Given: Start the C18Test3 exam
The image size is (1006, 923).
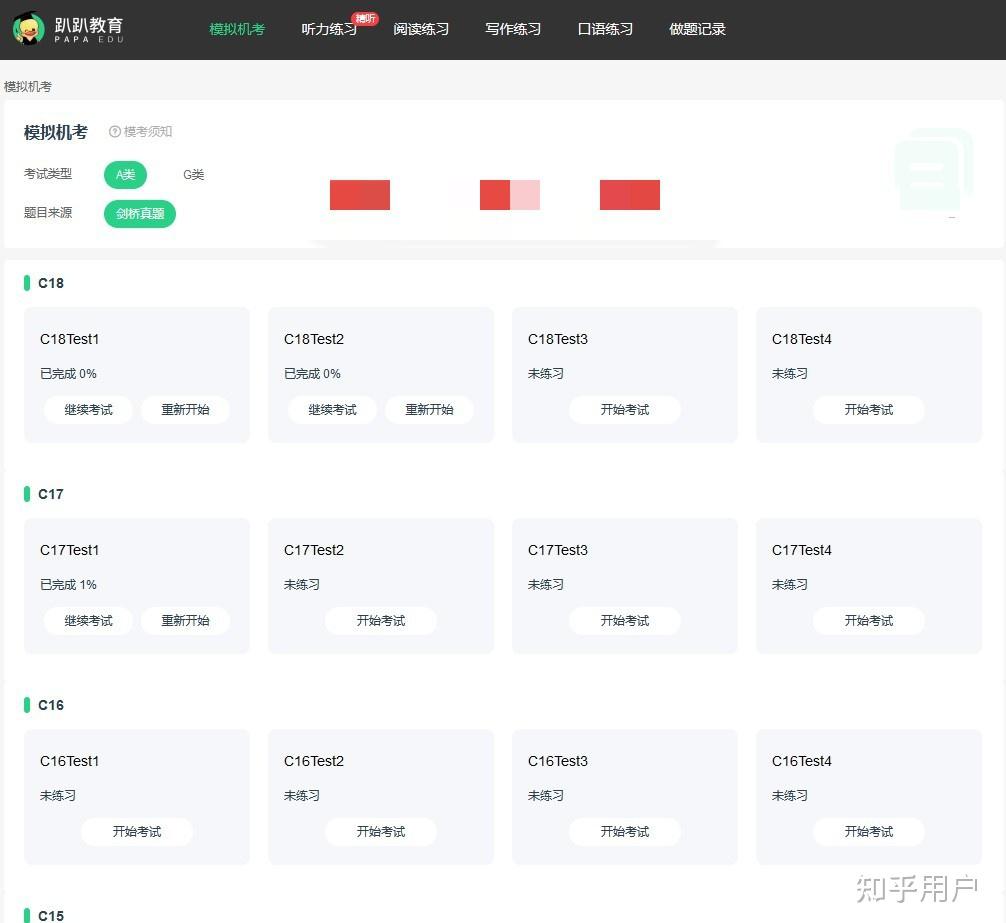Looking at the screenshot, I should coord(625,409).
